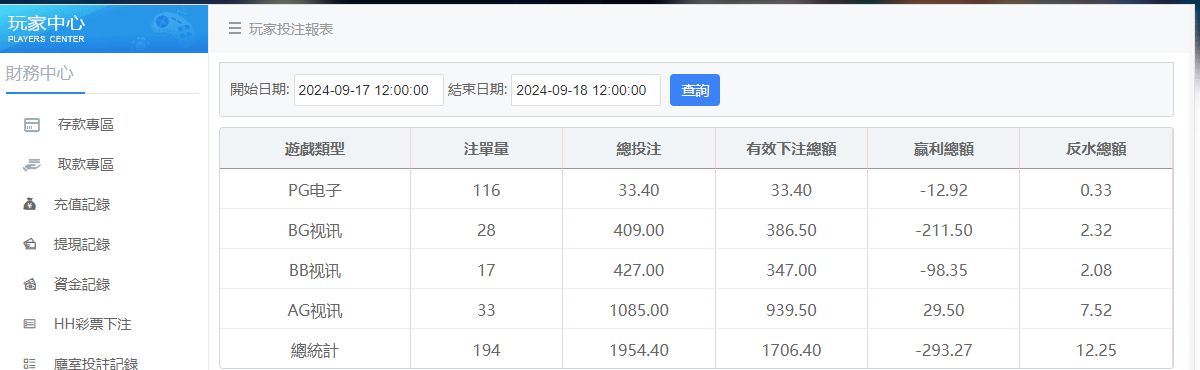Click the 存款專區 card icon
This screenshot has height=370, width=1200.
pyautogui.click(x=32, y=125)
